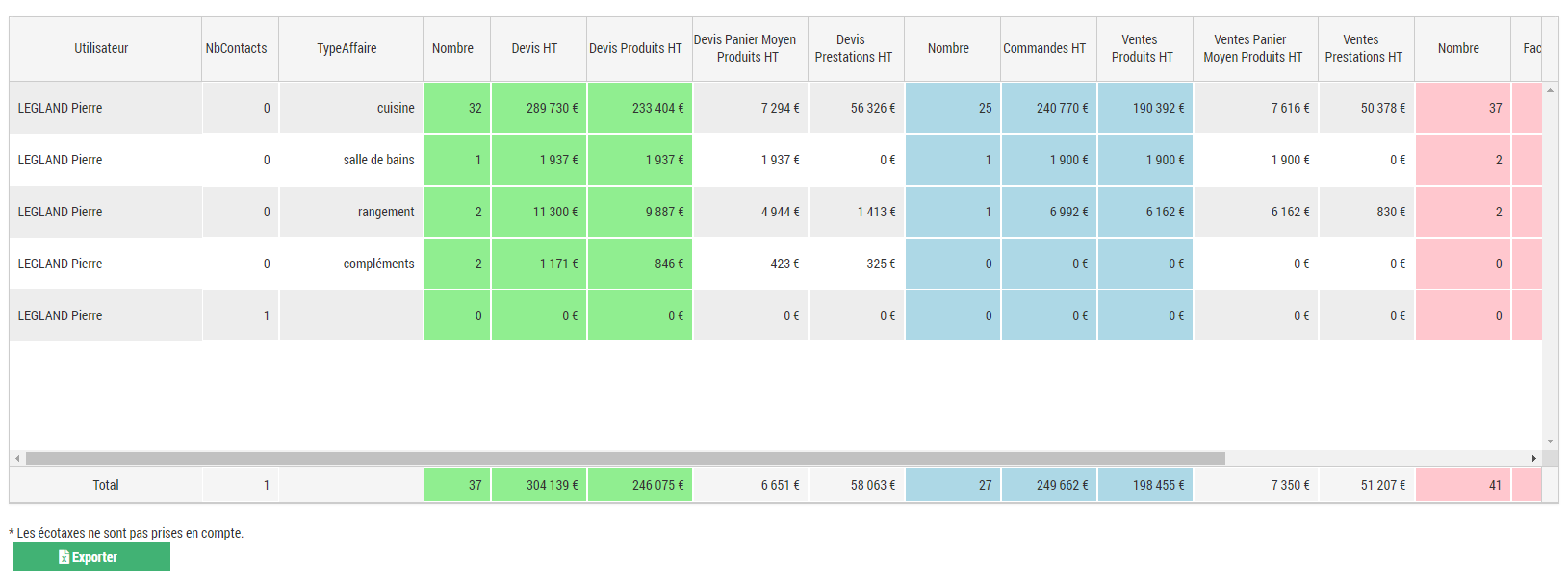Select the Ventes Prestations HT header
Viewport: 1568px width, 578px height.
click(x=1363, y=48)
